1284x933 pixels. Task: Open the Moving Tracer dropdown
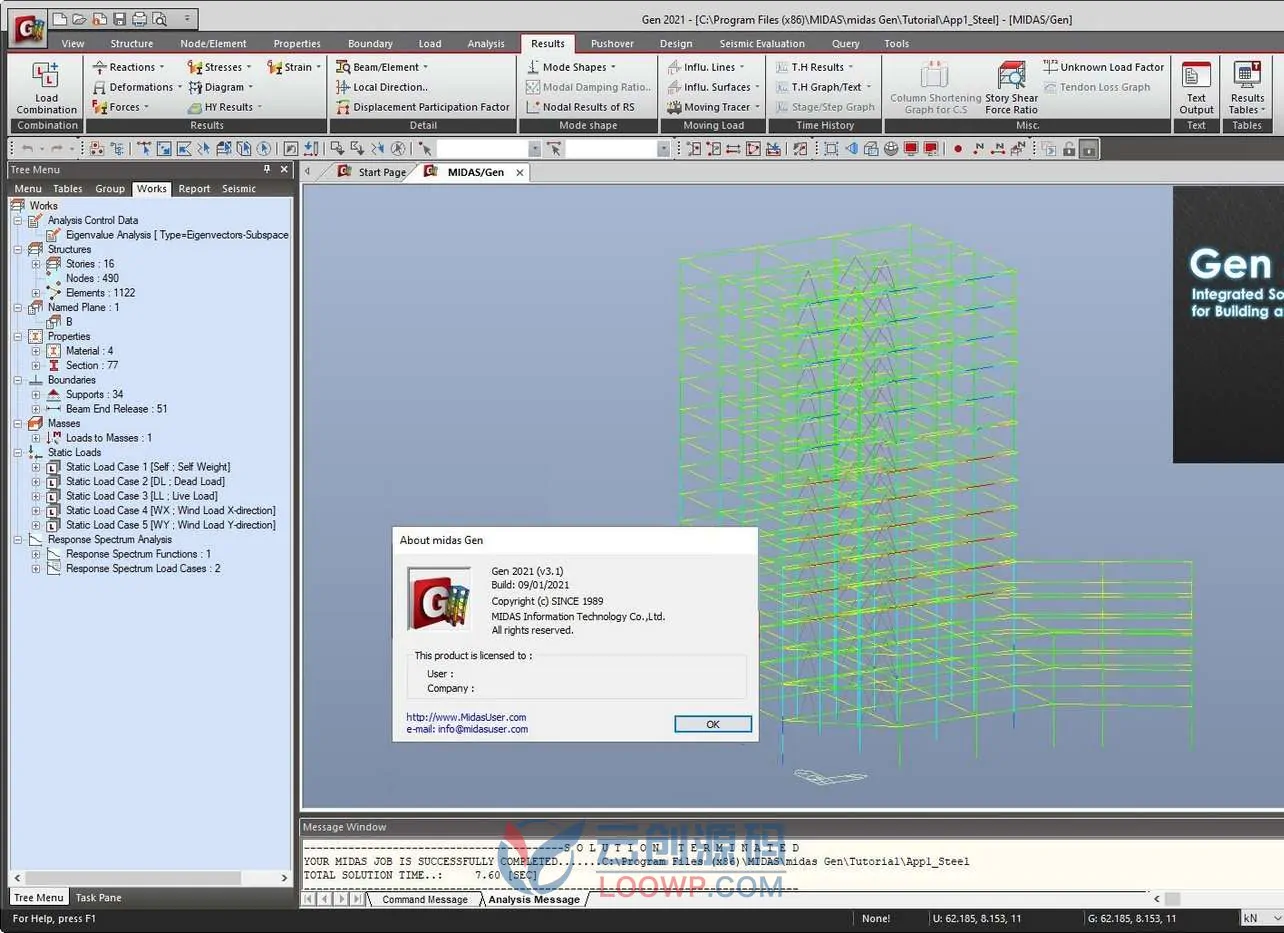point(713,107)
